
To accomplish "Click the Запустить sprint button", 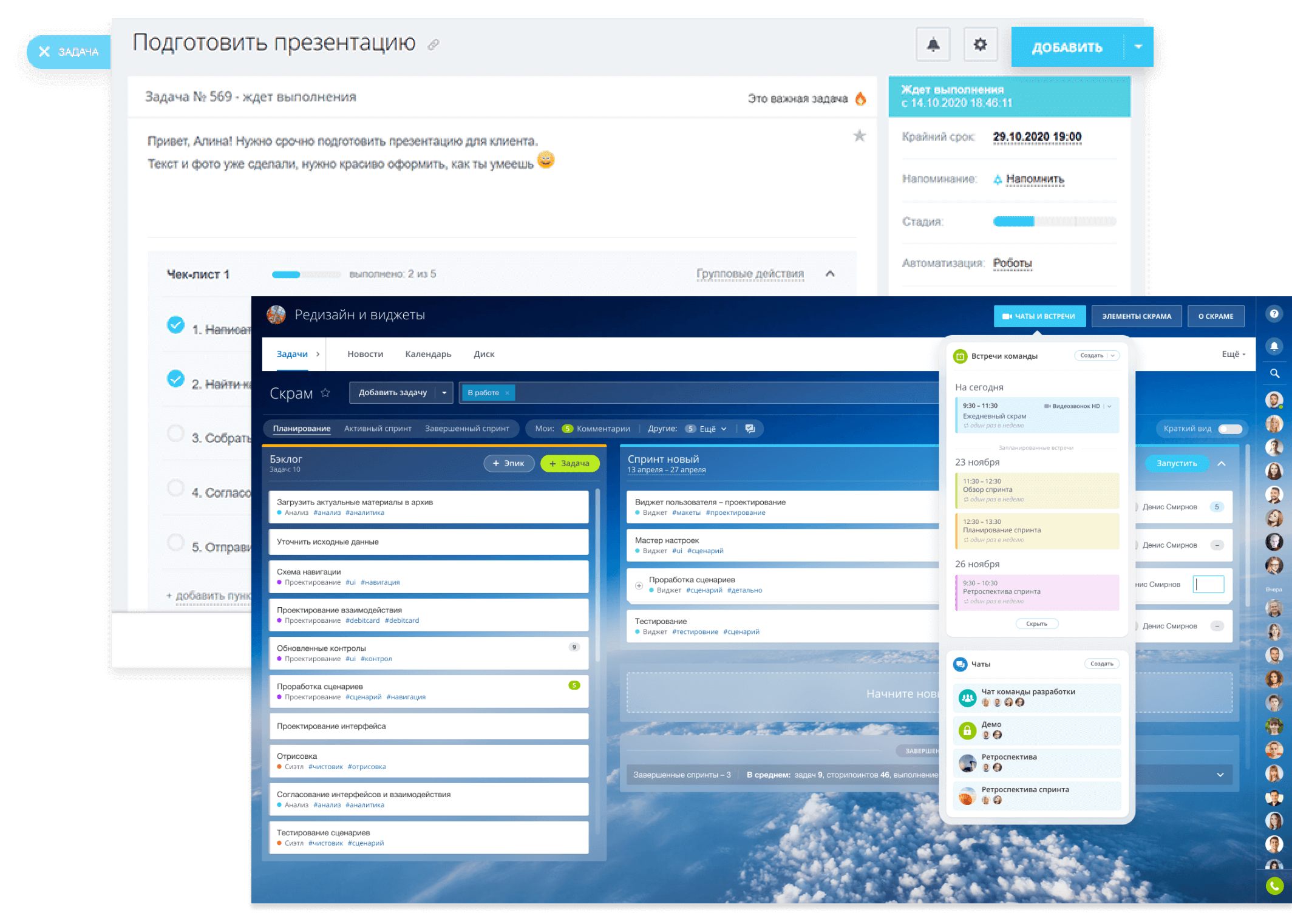I will [1181, 461].
